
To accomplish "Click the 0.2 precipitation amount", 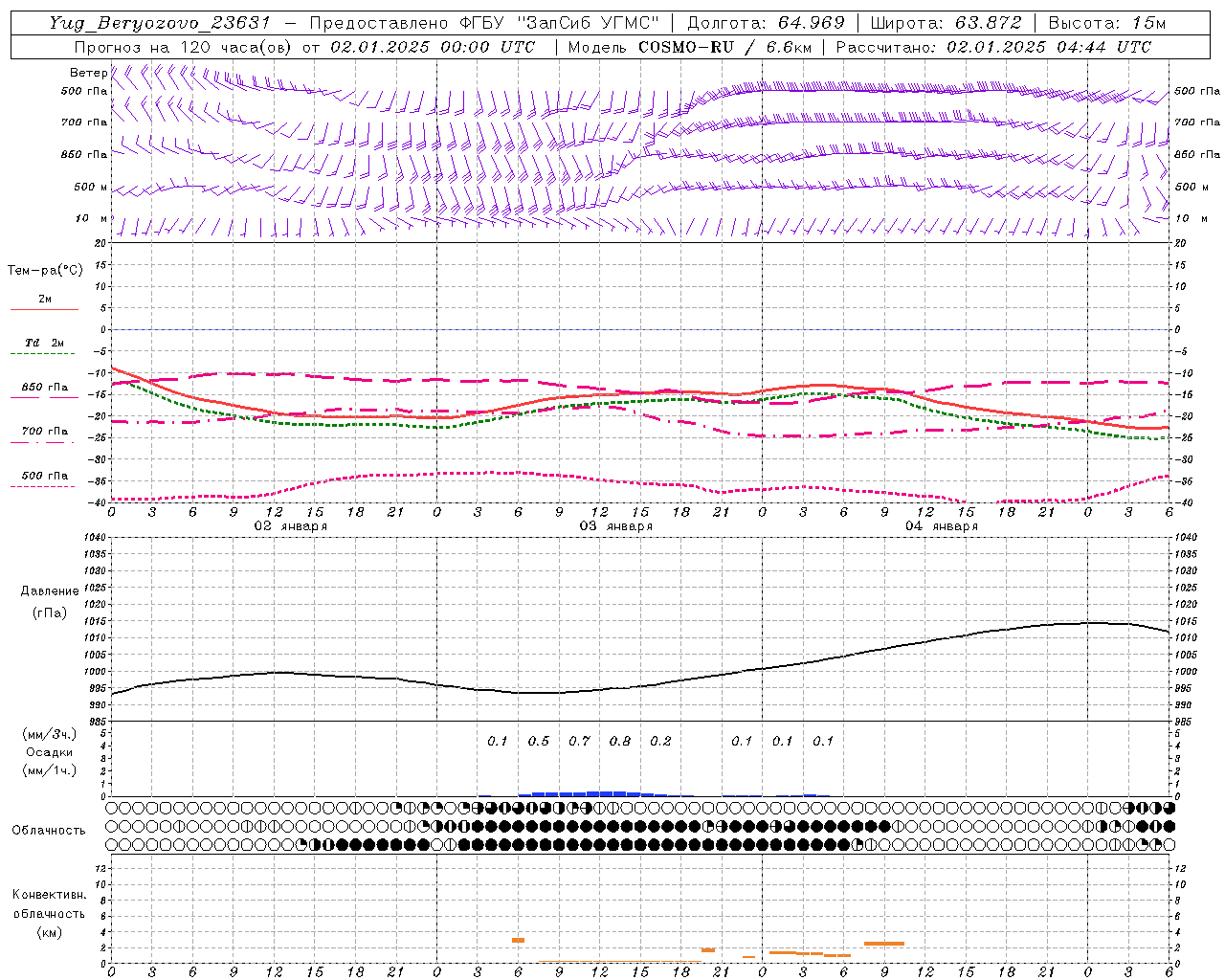I will (x=660, y=742).
